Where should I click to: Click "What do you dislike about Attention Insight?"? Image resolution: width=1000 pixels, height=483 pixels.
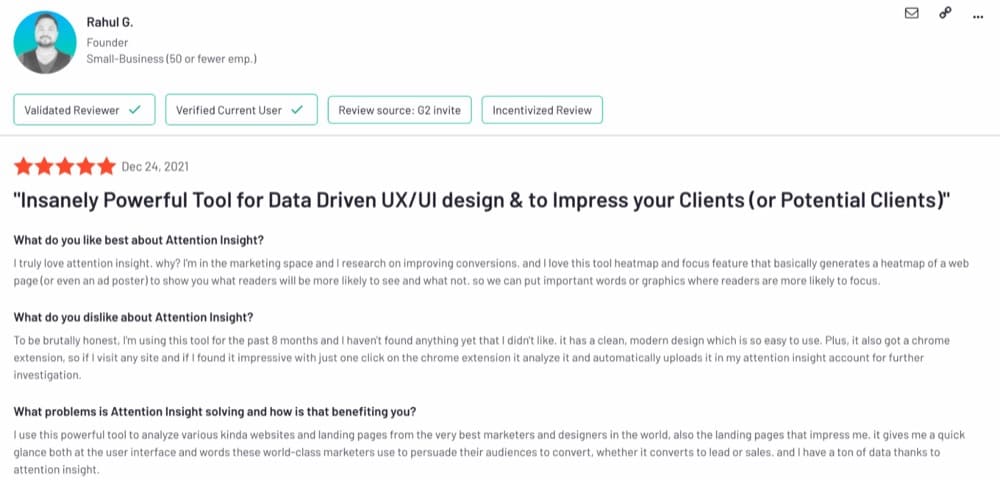tap(133, 317)
